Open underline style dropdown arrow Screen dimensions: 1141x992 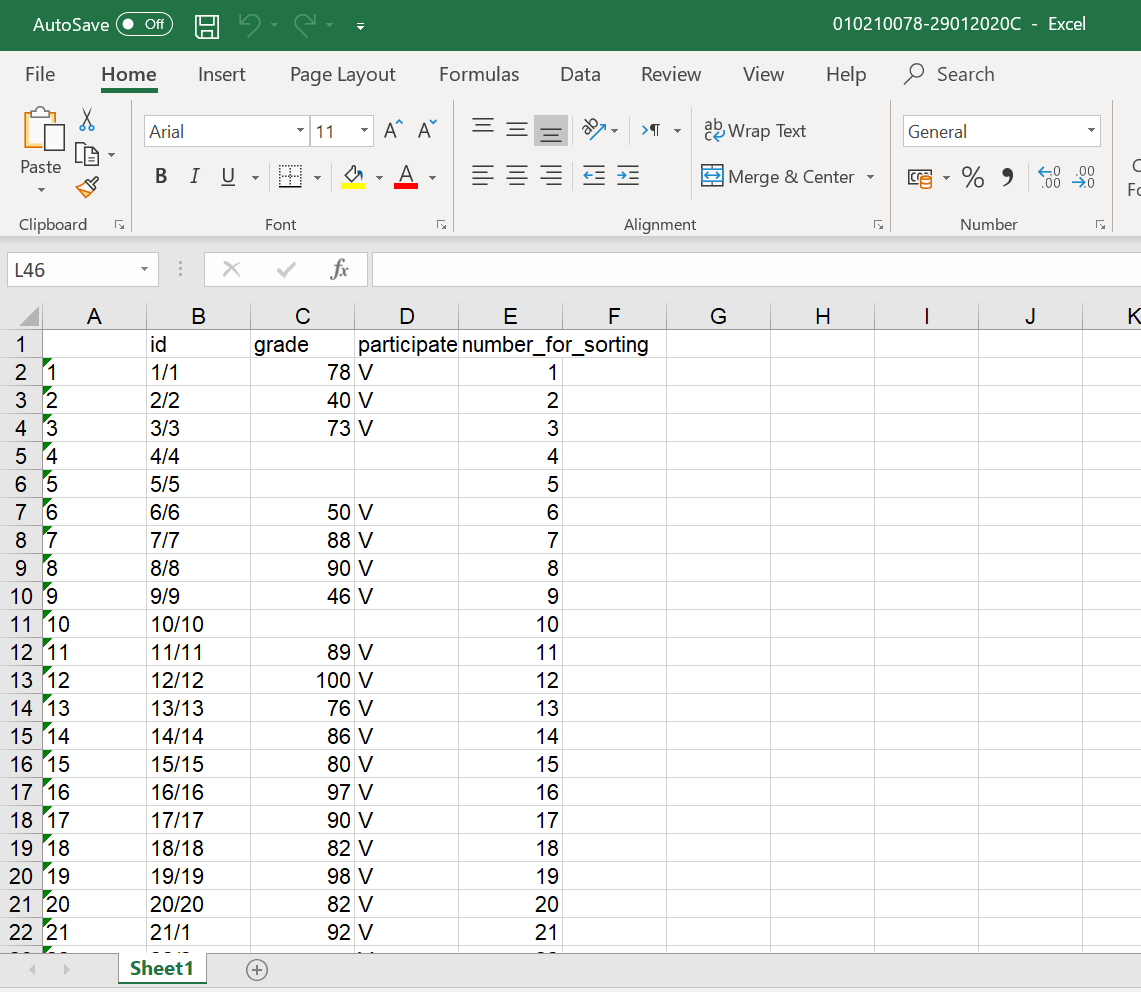tap(255, 177)
